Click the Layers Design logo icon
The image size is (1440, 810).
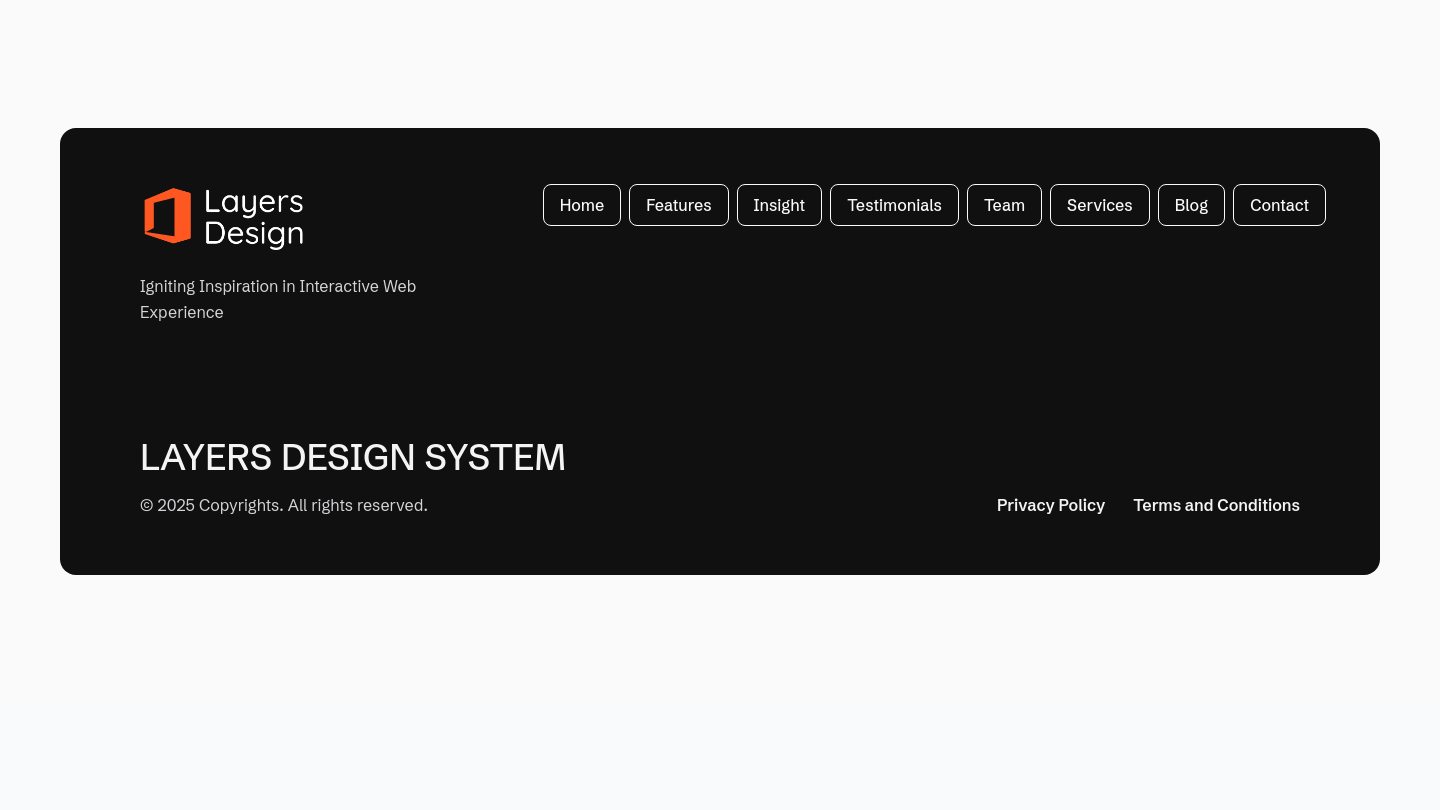[168, 218]
